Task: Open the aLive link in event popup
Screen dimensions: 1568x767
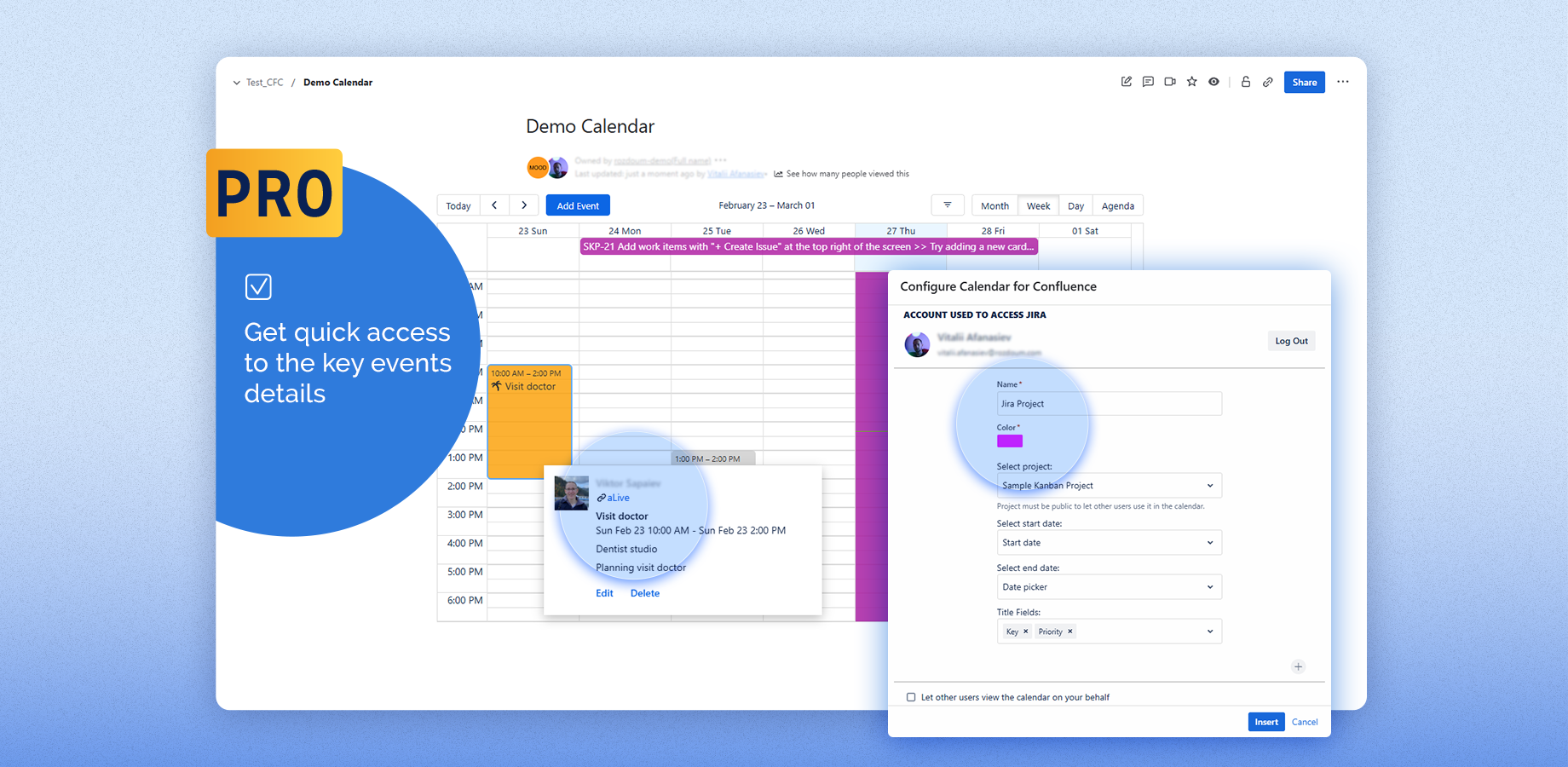Action: 614,498
